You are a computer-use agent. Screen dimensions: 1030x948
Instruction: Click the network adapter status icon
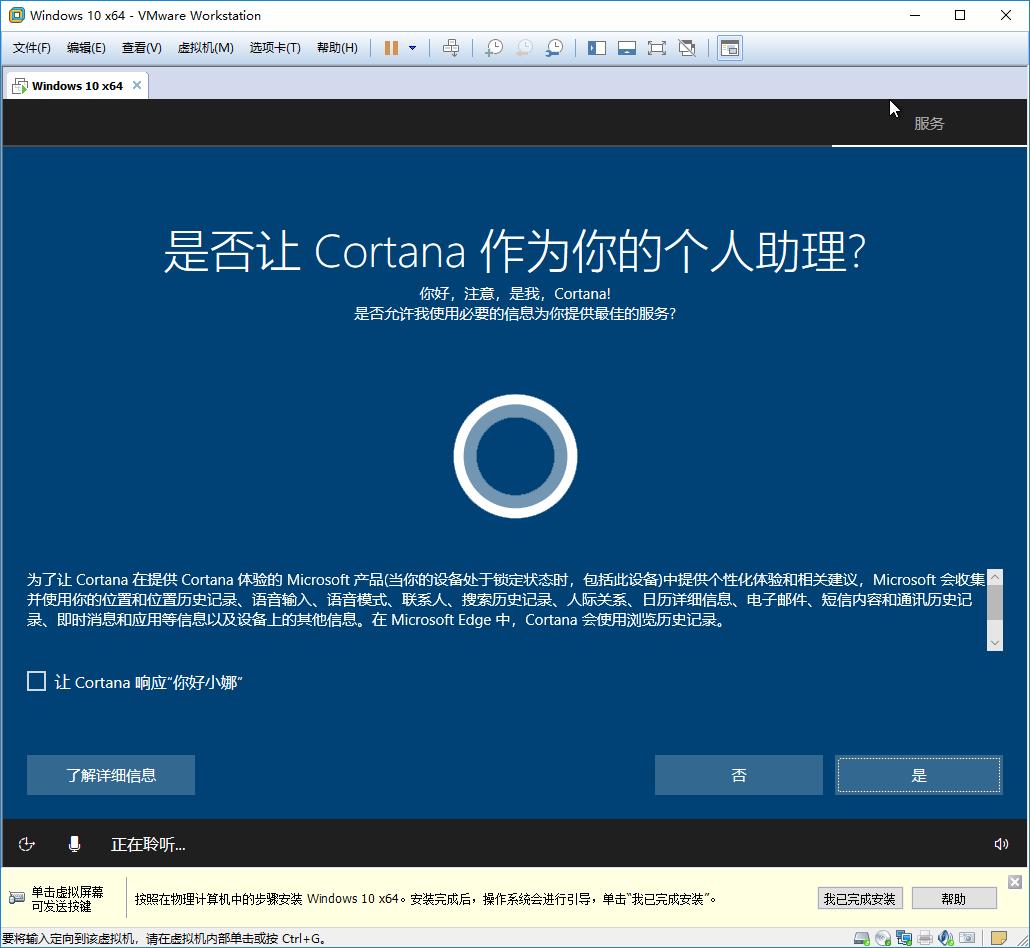click(904, 938)
